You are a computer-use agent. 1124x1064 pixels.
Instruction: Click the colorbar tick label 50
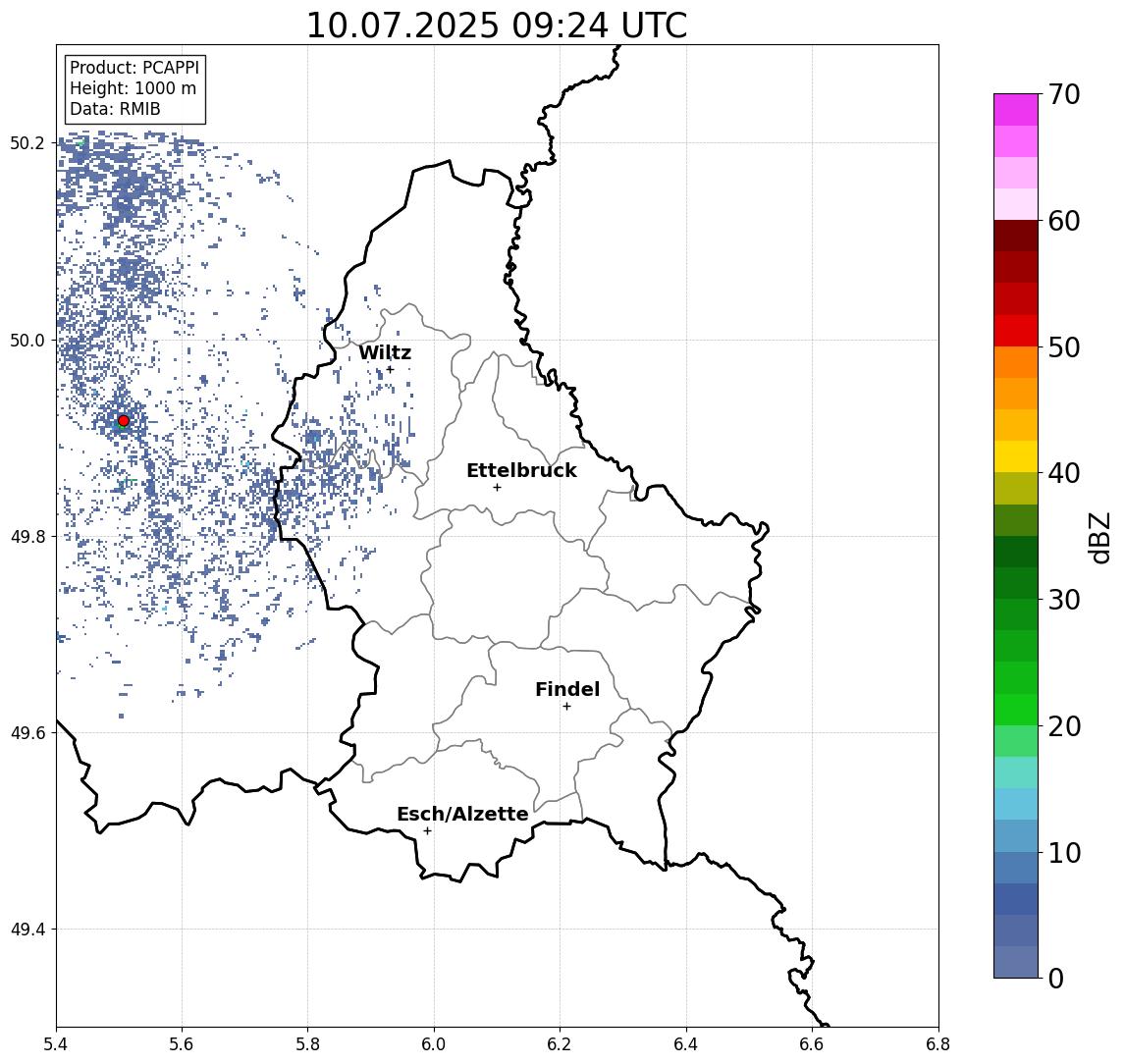1064,347
